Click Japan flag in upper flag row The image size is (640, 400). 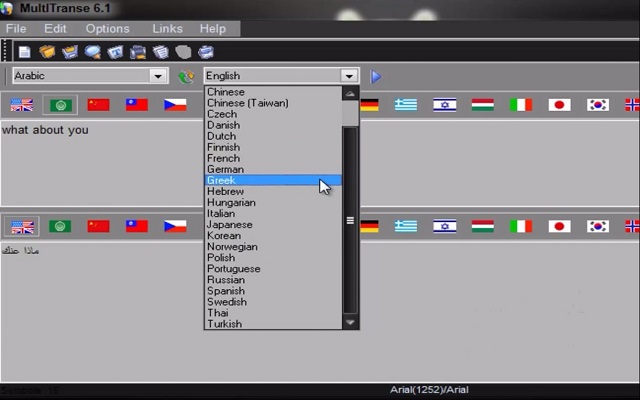[x=560, y=105]
